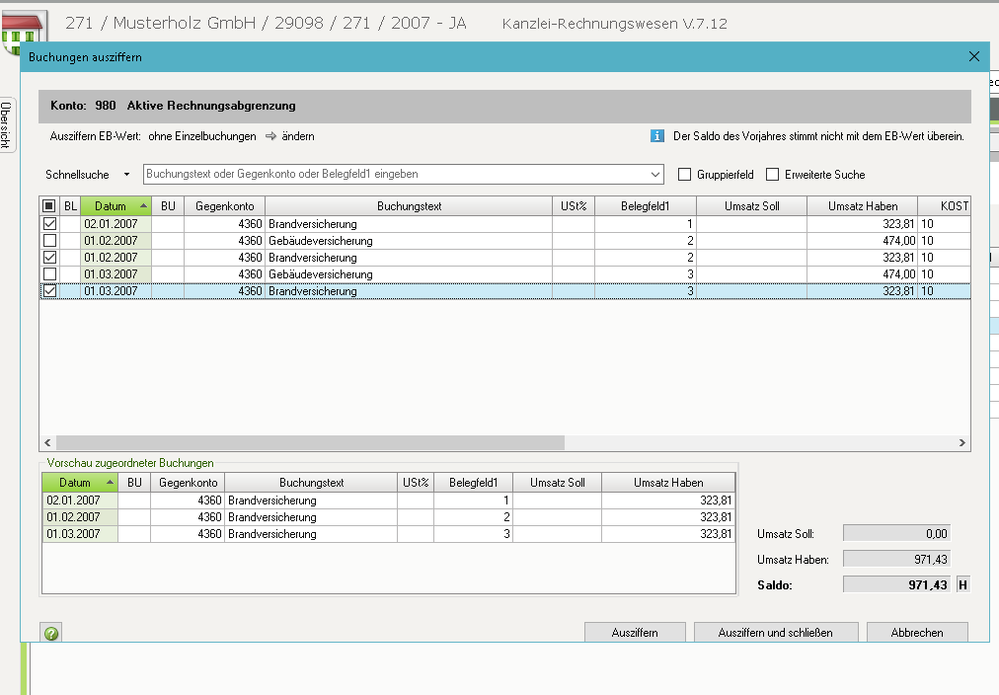Open the help icon at dialog bottom
This screenshot has height=695, width=999.
(52, 633)
